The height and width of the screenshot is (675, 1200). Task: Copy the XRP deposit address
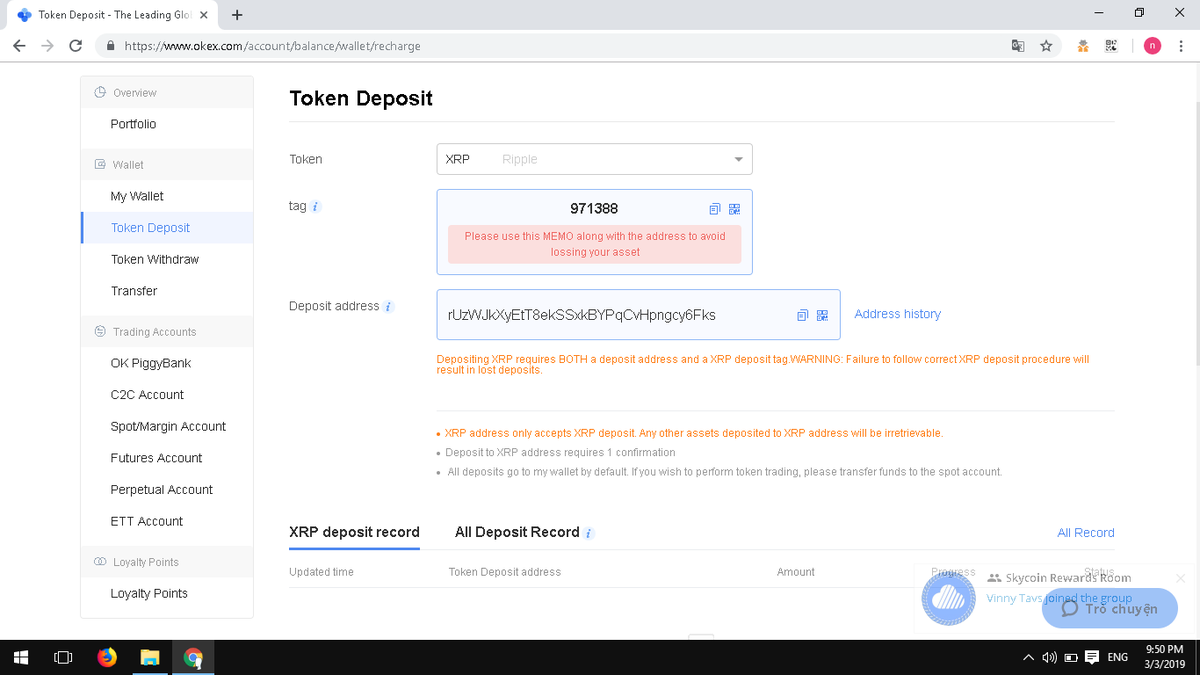(802, 315)
